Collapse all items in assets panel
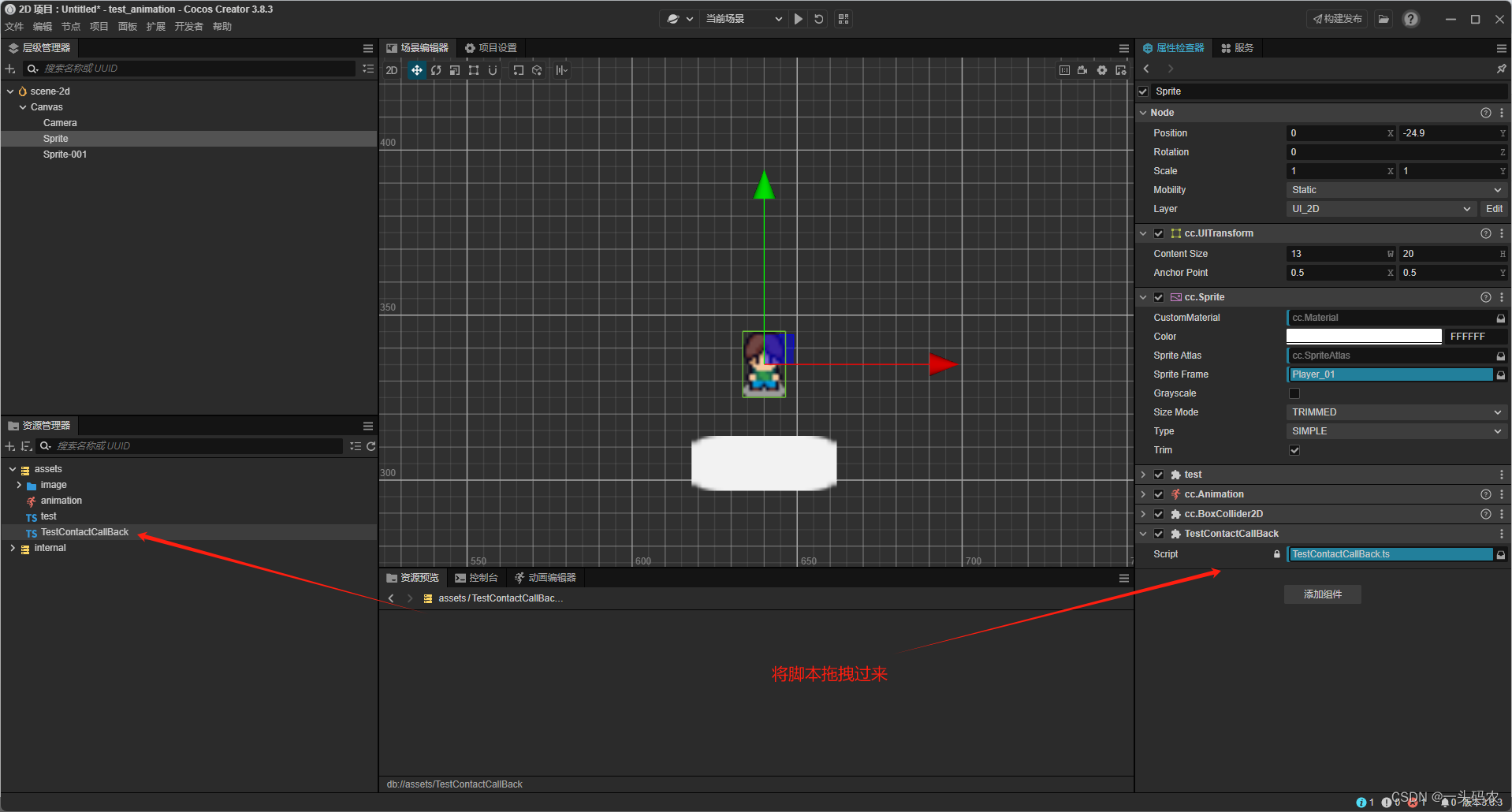 coord(356,446)
